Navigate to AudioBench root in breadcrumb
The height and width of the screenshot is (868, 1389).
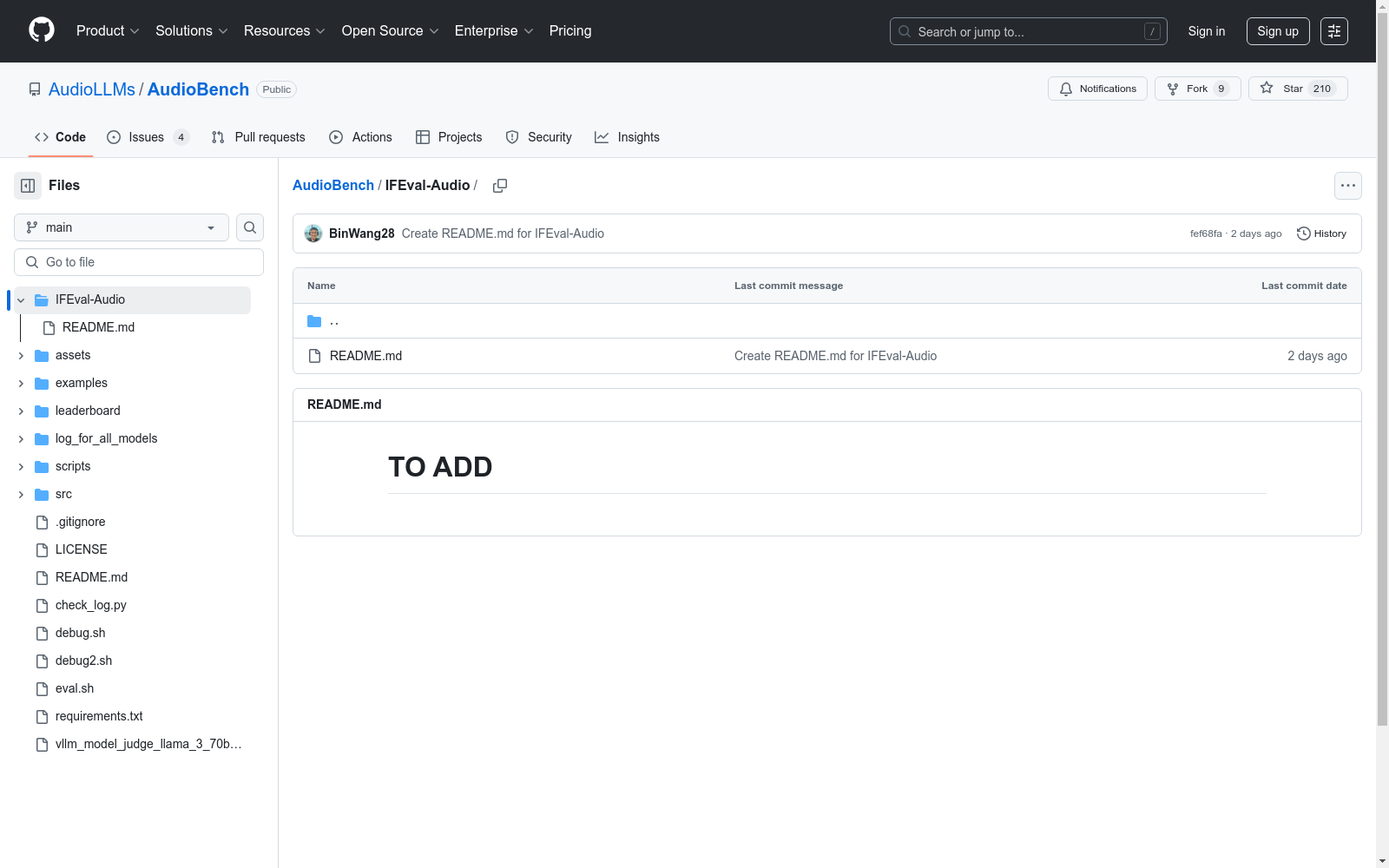[x=333, y=186]
